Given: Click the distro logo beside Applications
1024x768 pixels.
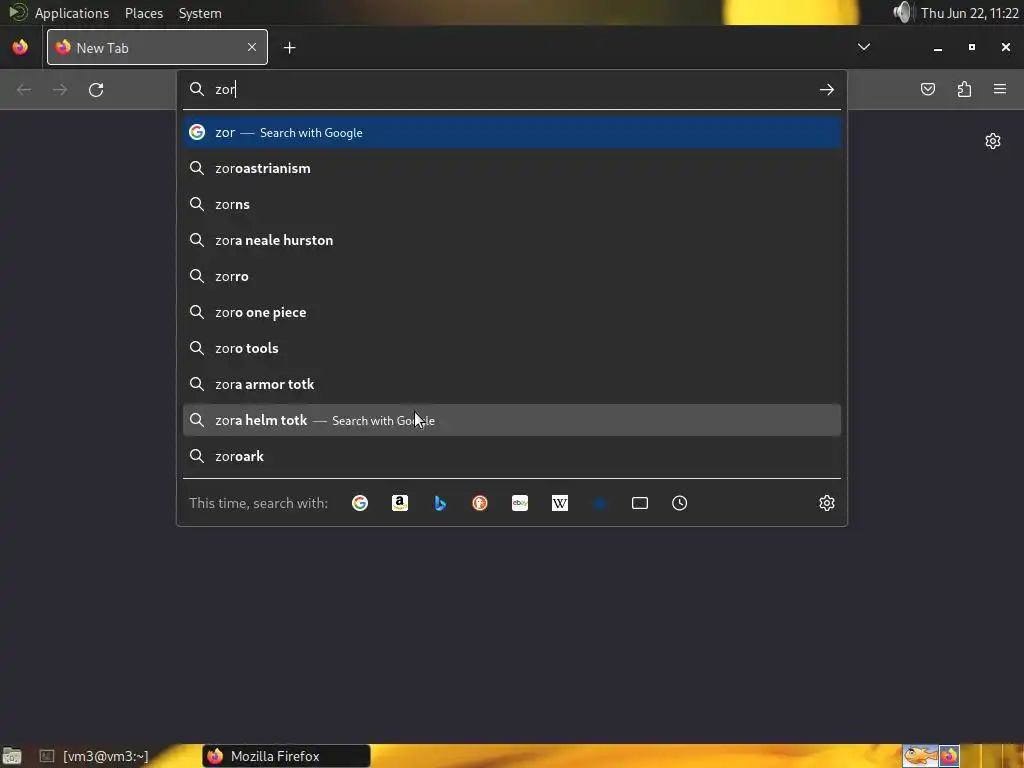Looking at the screenshot, I should [x=18, y=12].
